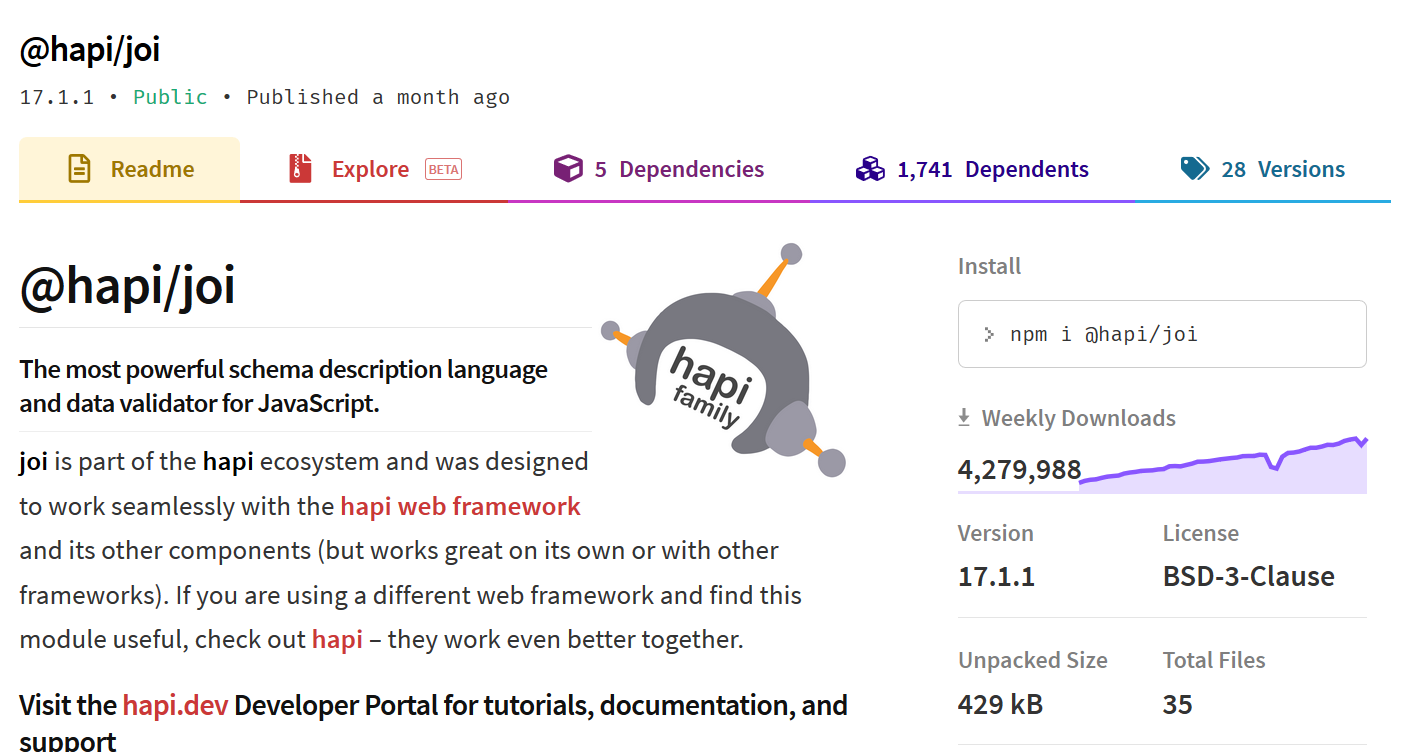Switch to the Readme tab
The height and width of the screenshot is (752, 1411).
(x=152, y=169)
